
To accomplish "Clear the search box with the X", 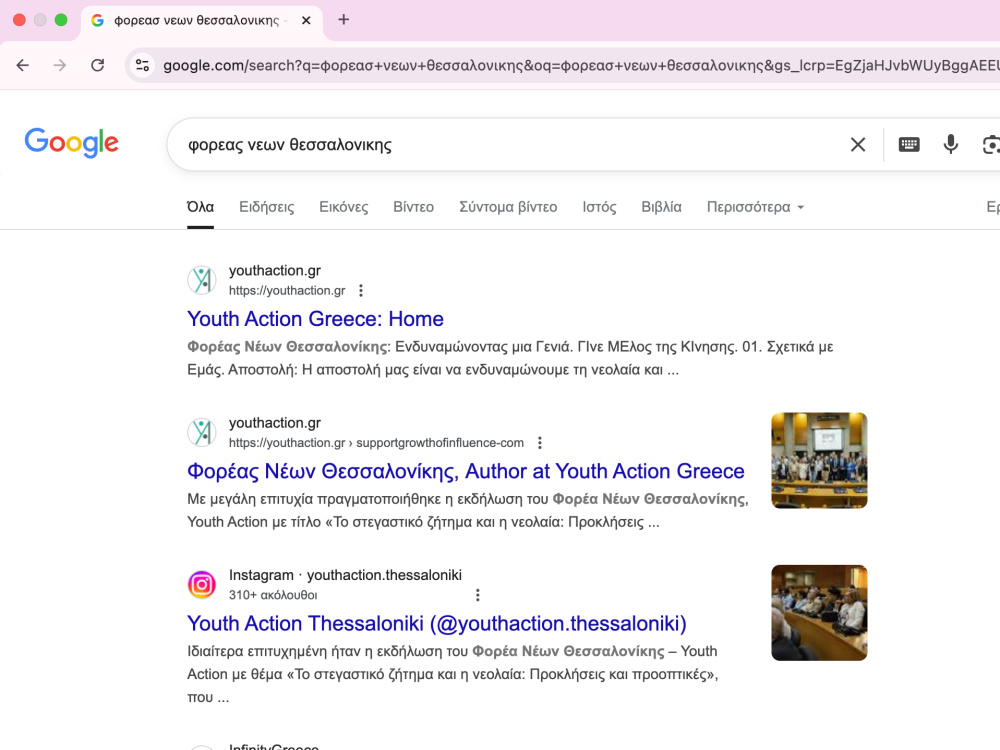I will coord(858,145).
